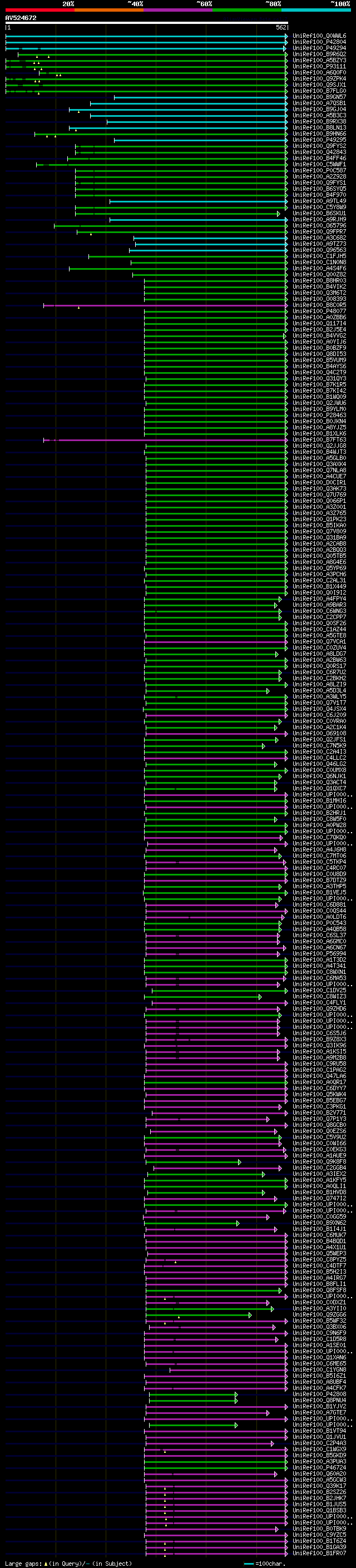Click label UniRef100_C5Y8W9
Screen dimensions: 356x1568
pyautogui.click(x=319, y=207)
